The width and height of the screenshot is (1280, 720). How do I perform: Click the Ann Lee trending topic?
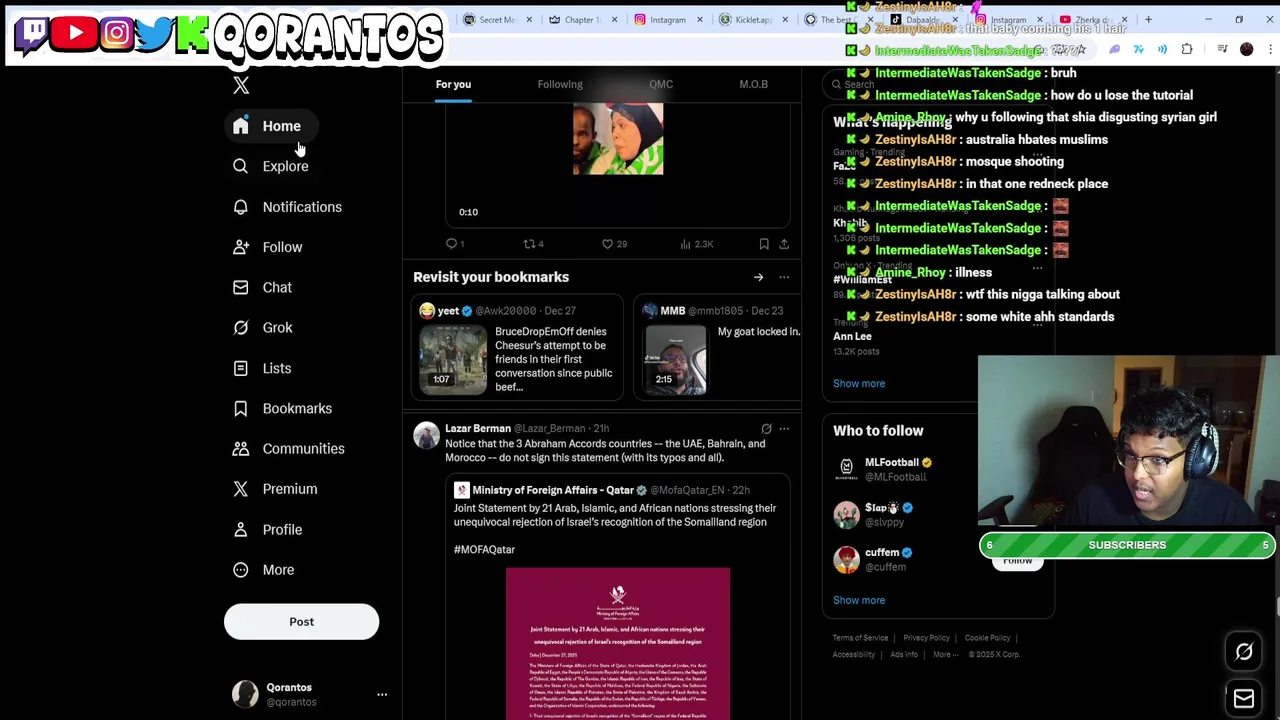coord(852,336)
